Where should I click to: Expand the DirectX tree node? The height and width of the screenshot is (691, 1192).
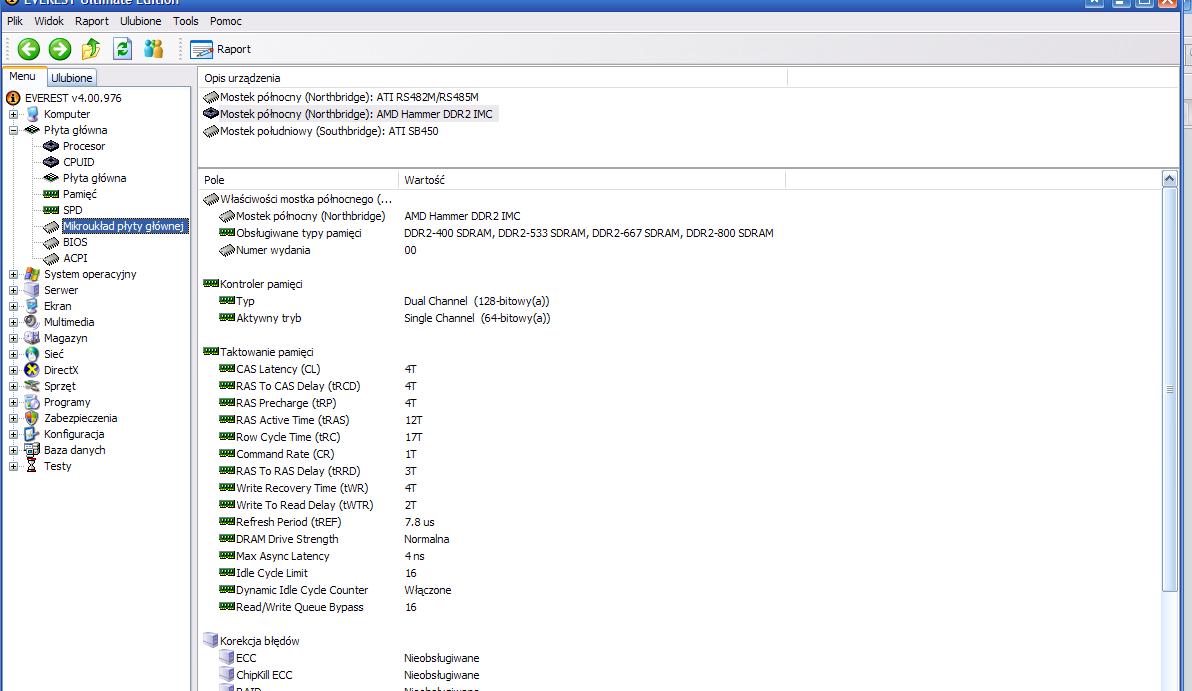click(x=13, y=370)
